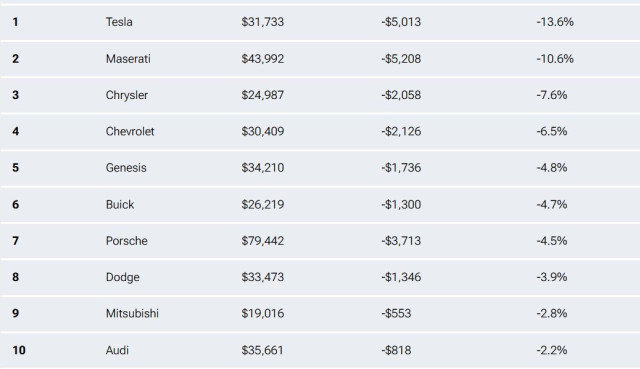Click Mitsubishi in the table
Screen dimensions: 640x369
132,313
